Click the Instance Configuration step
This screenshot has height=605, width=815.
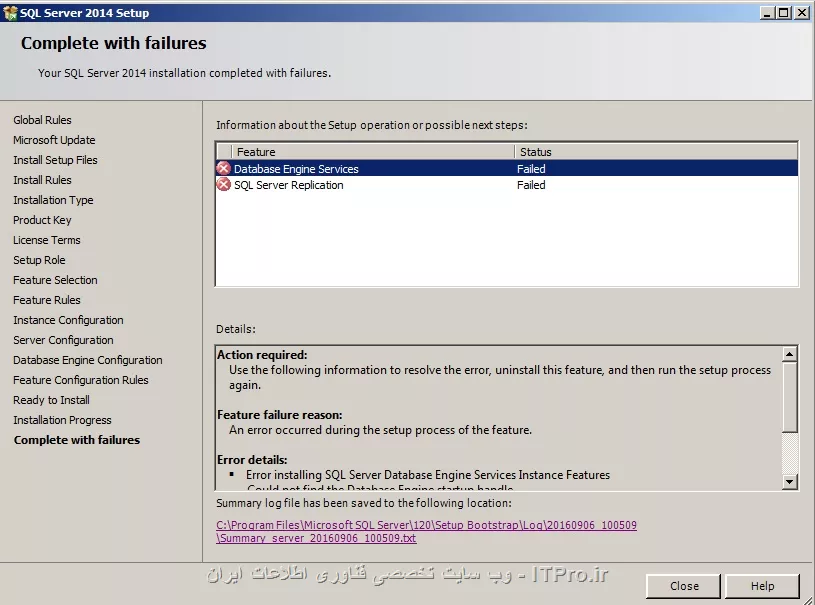point(68,320)
